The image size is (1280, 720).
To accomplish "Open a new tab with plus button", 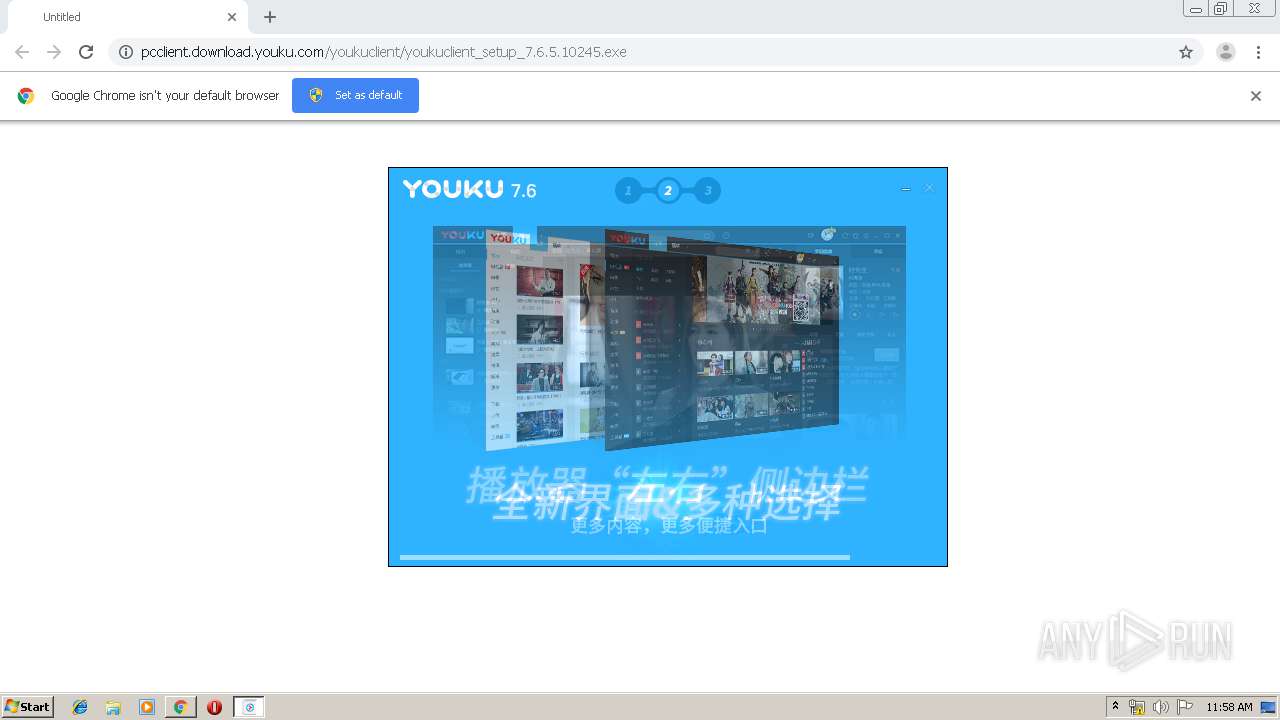I will tap(270, 17).
